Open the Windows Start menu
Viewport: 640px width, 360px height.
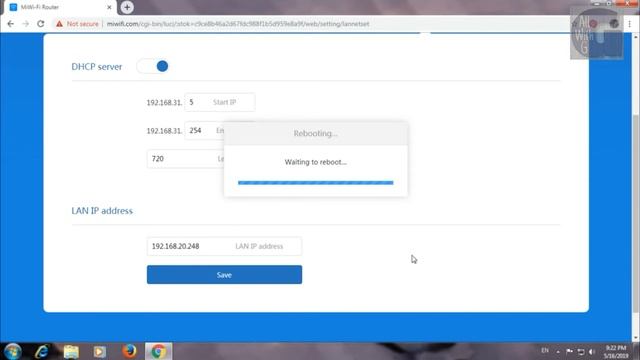coord(13,351)
